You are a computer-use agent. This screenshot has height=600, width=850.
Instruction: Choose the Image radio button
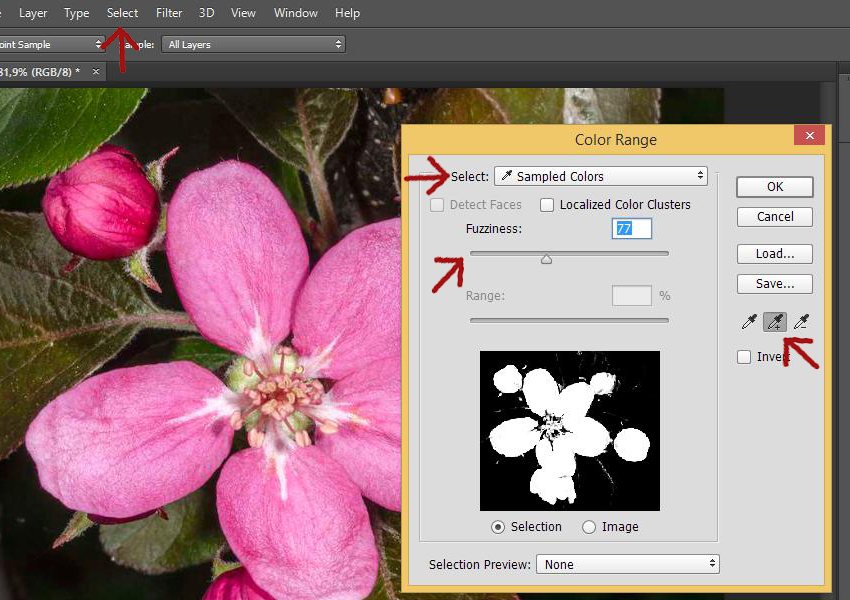click(589, 527)
